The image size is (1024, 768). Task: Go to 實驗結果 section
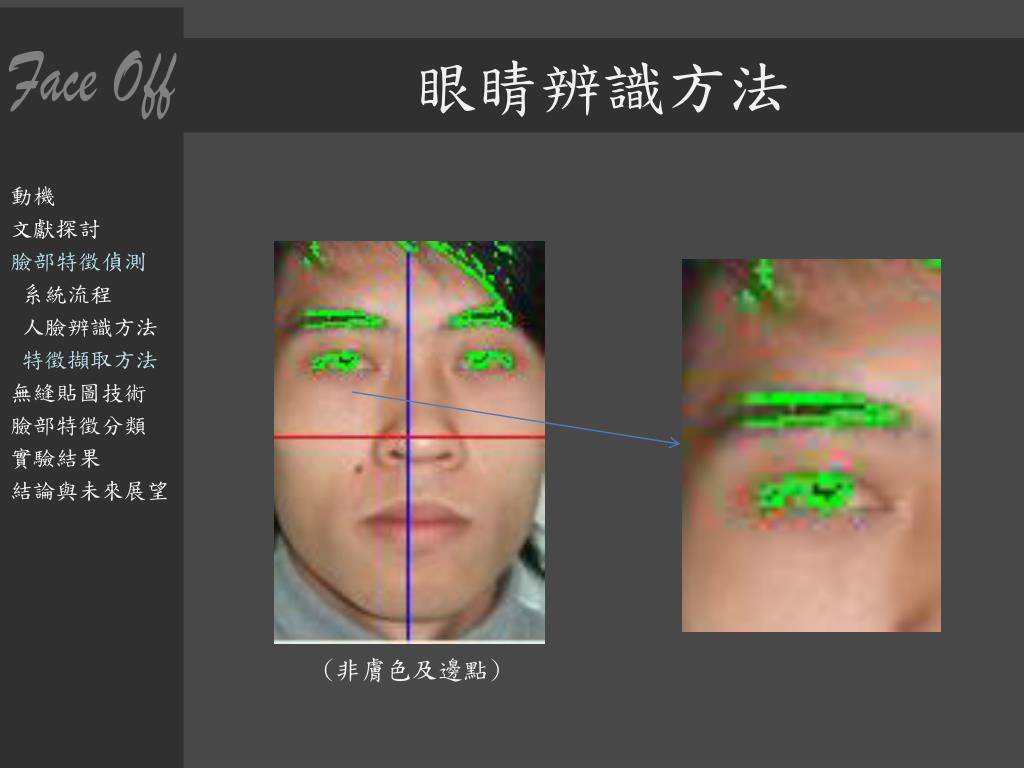(56, 458)
